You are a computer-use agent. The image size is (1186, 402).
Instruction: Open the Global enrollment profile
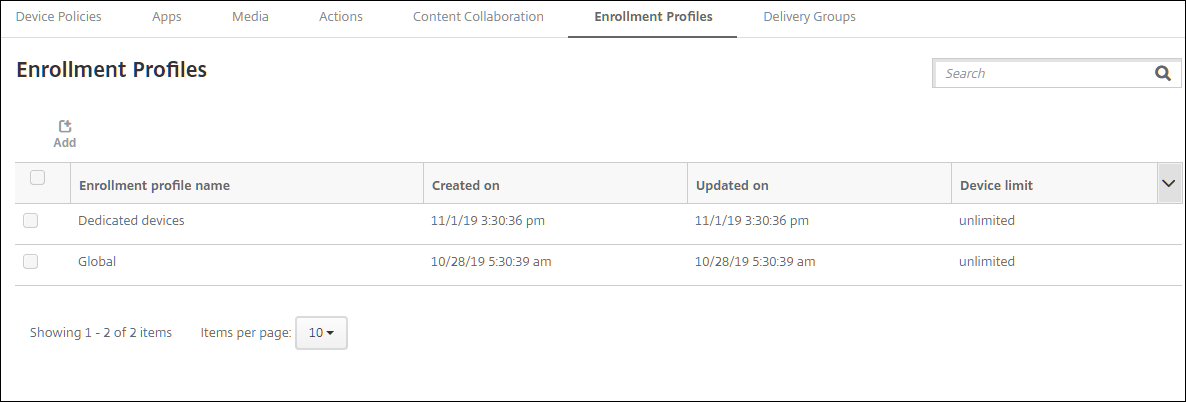coord(97,262)
